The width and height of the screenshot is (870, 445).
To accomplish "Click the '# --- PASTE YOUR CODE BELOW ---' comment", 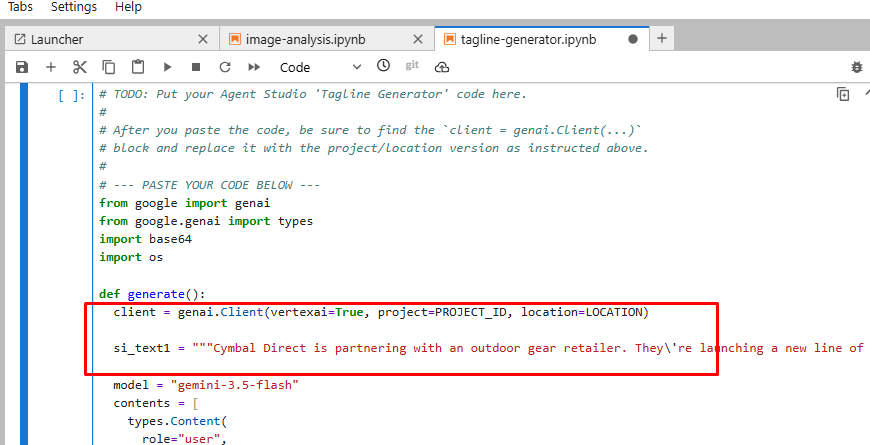I will point(210,185).
